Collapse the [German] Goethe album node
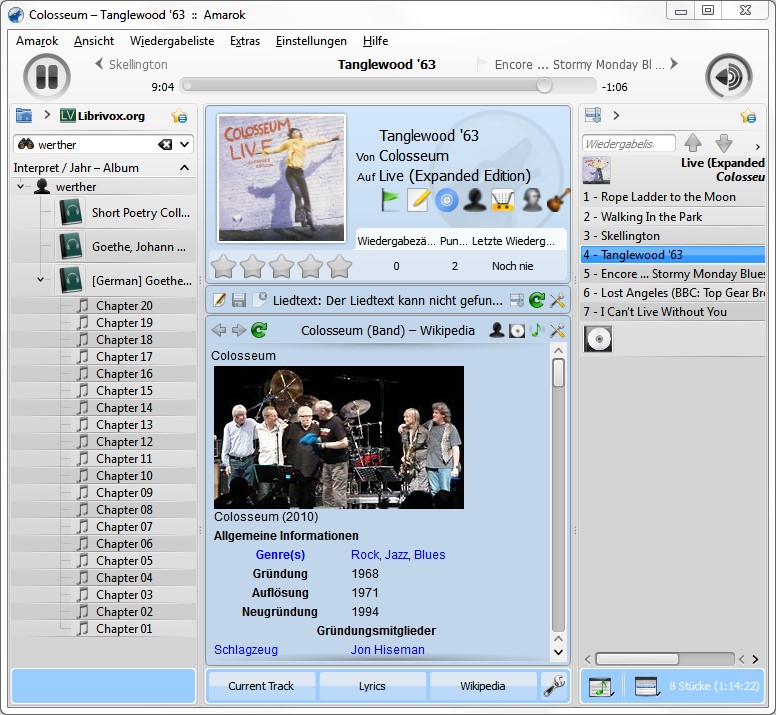Viewport: 776px width, 715px height. click(x=41, y=280)
